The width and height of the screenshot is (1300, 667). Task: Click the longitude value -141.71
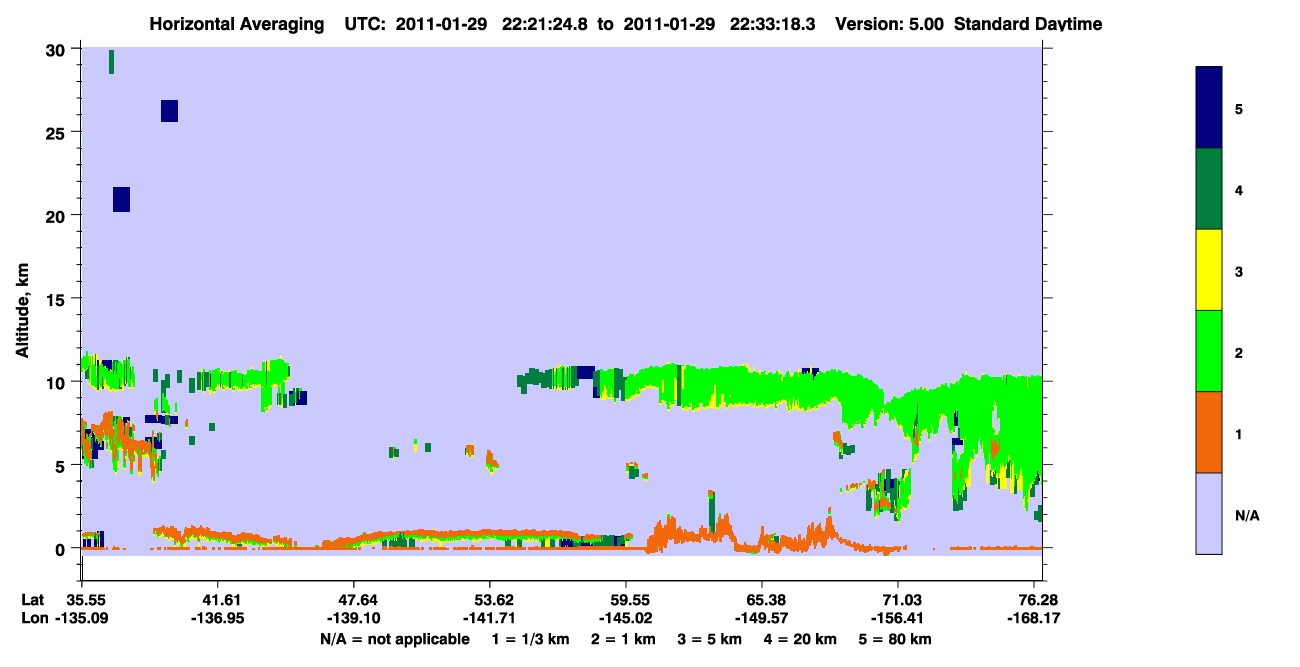click(490, 619)
